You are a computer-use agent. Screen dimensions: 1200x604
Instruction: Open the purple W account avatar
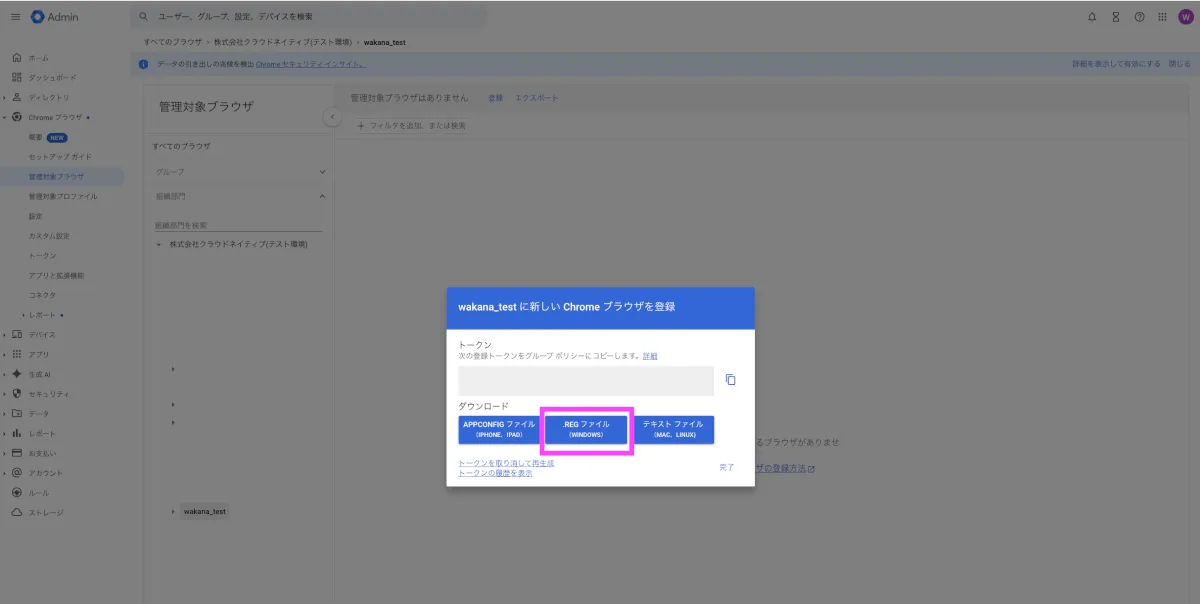pyautogui.click(x=1185, y=17)
